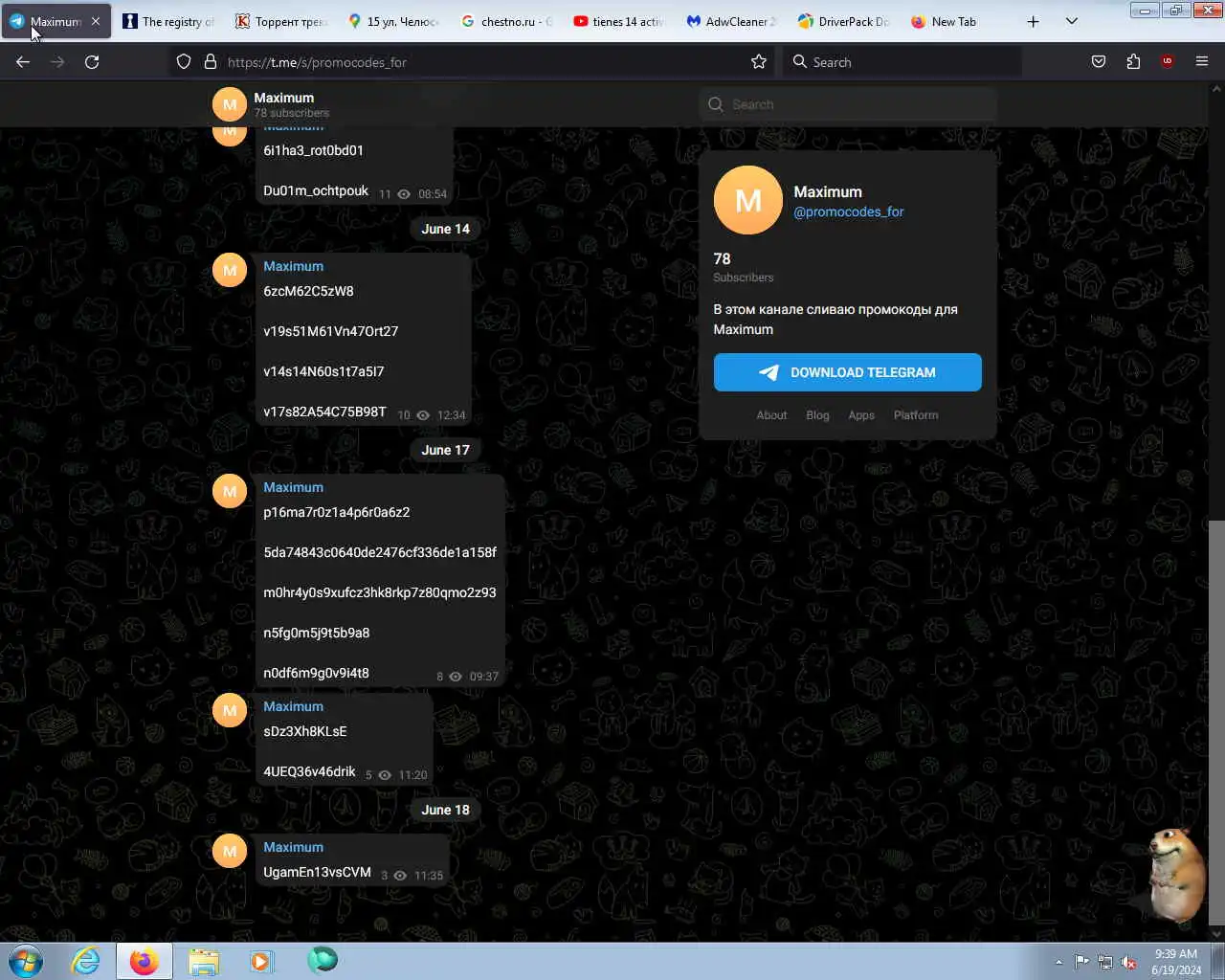Open the About footer link
Viewport: 1225px width, 980px height.
(x=771, y=415)
